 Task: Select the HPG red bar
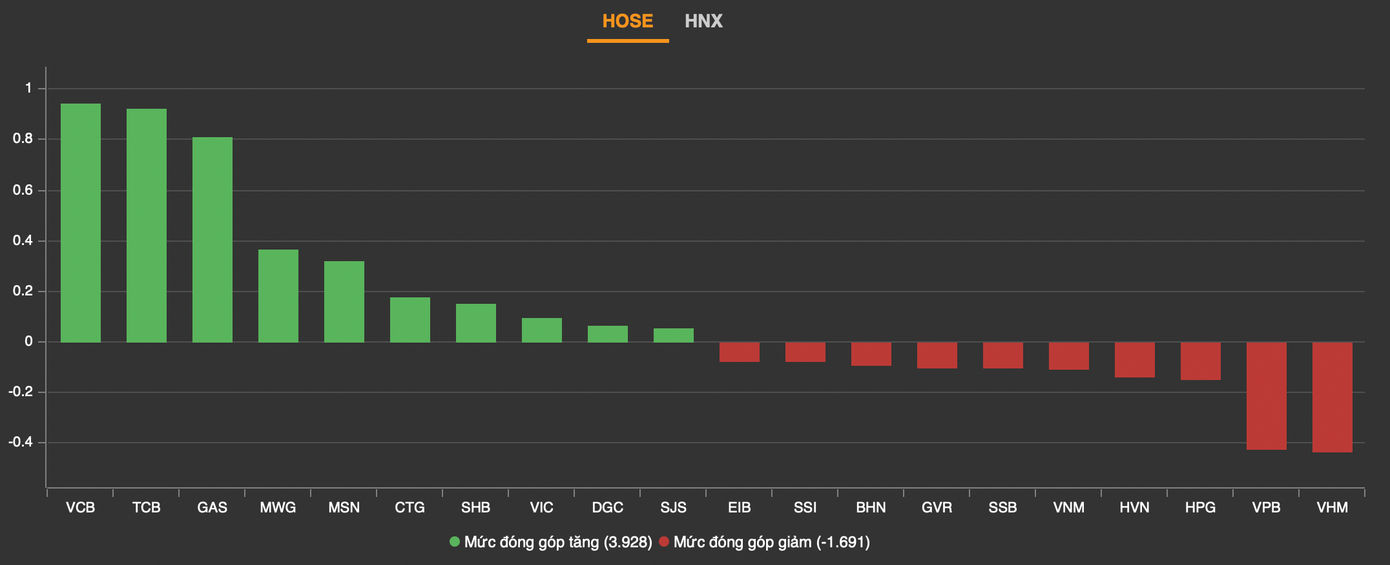1200,361
